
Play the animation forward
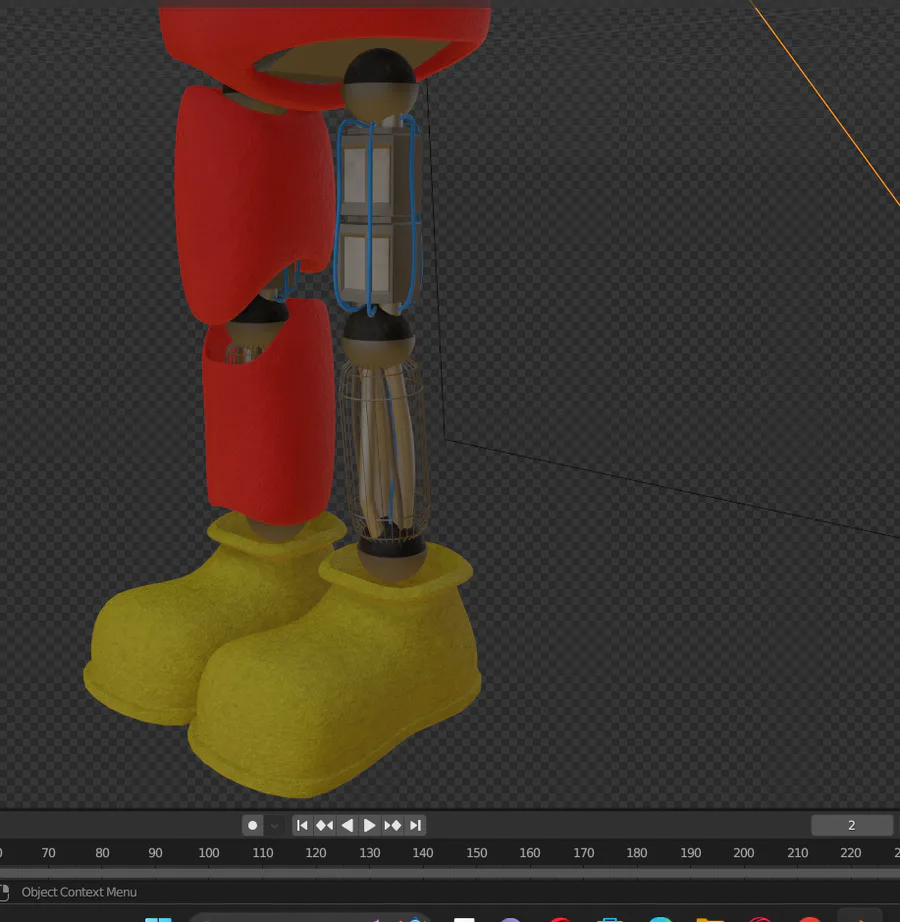click(x=370, y=826)
